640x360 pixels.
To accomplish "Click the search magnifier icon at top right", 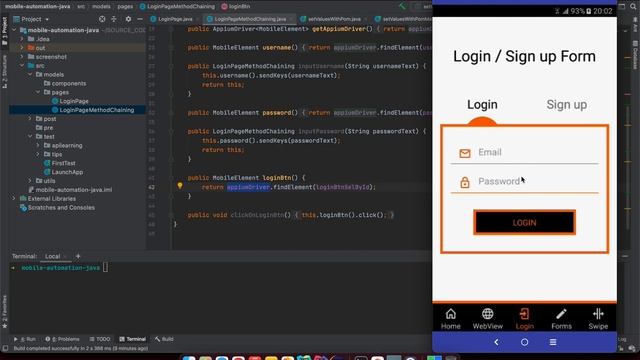I will 633,6.
